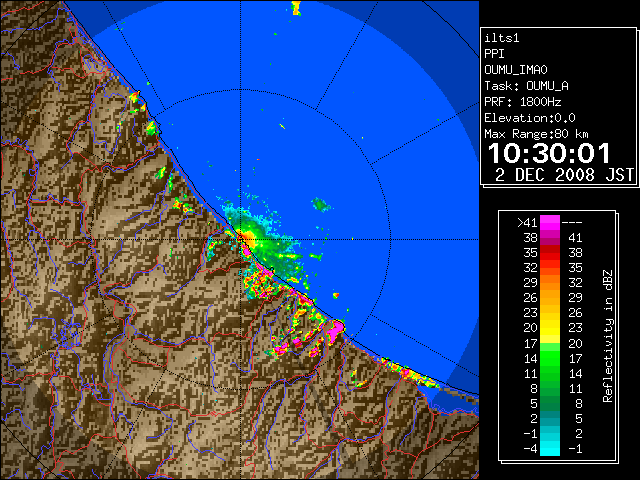Pick the cyan swatch beside -4

click(550, 449)
